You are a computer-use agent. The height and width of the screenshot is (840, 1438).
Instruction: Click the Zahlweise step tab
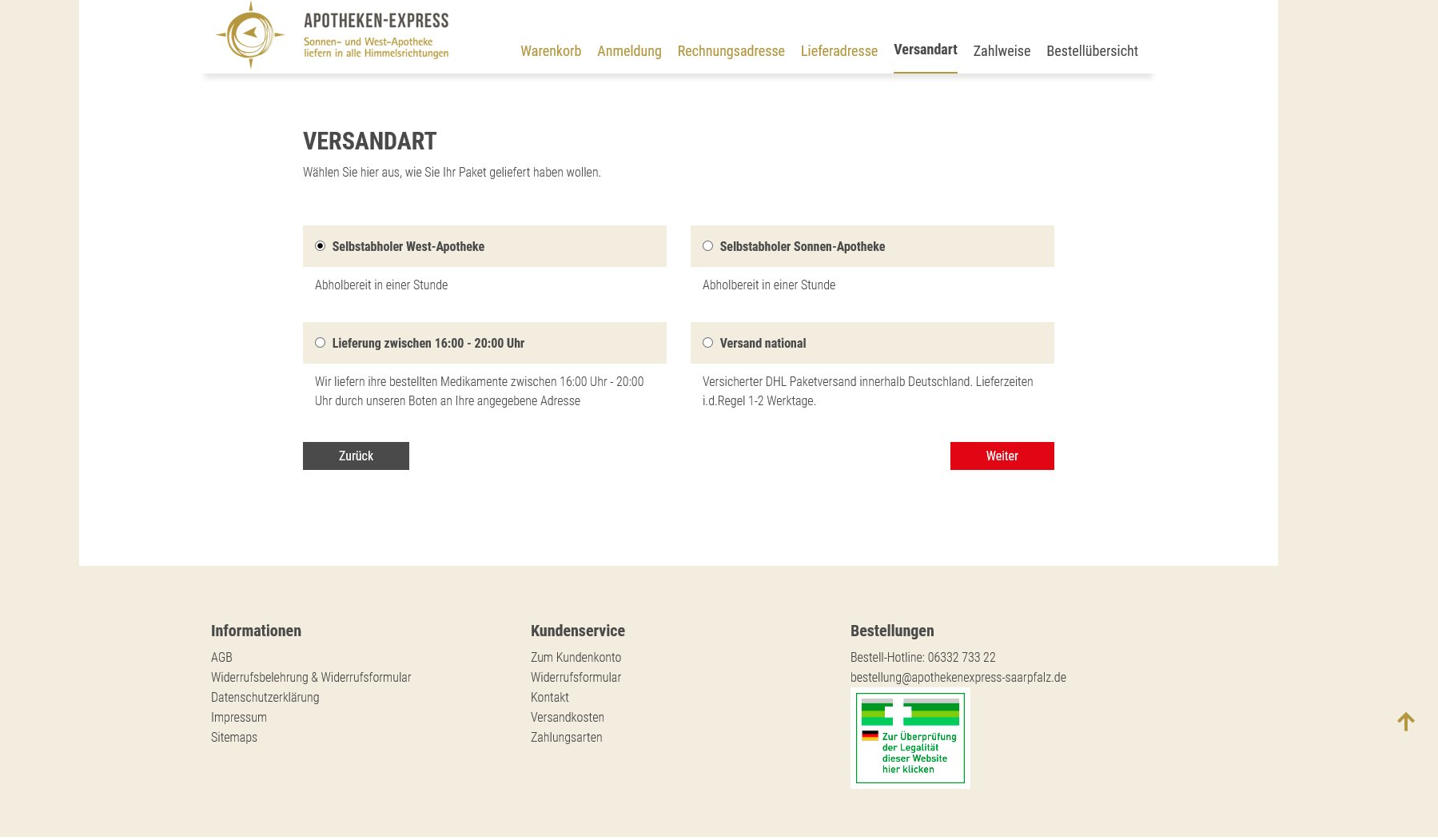pos(1001,51)
